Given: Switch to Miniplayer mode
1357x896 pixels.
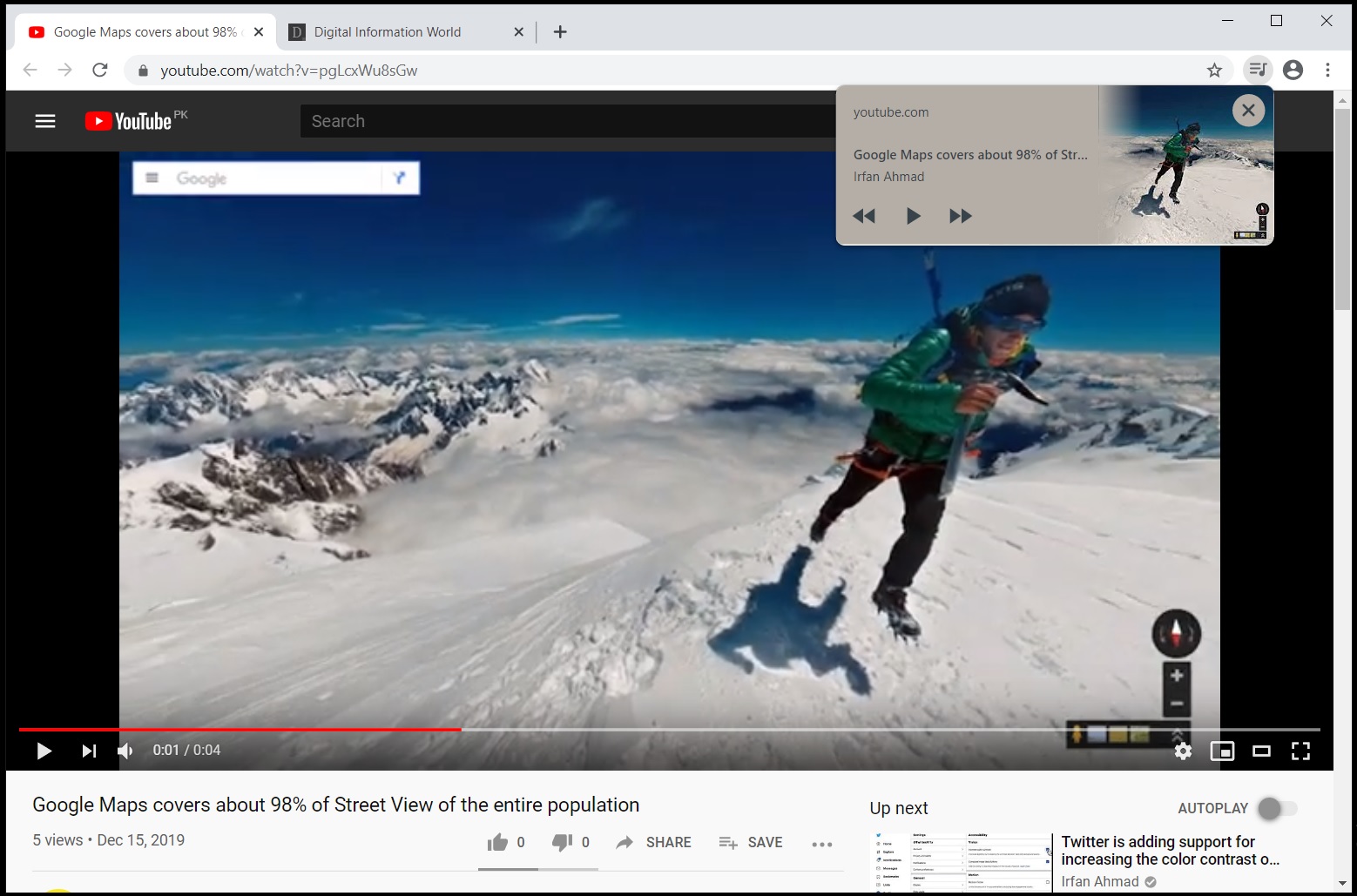Looking at the screenshot, I should (1223, 751).
